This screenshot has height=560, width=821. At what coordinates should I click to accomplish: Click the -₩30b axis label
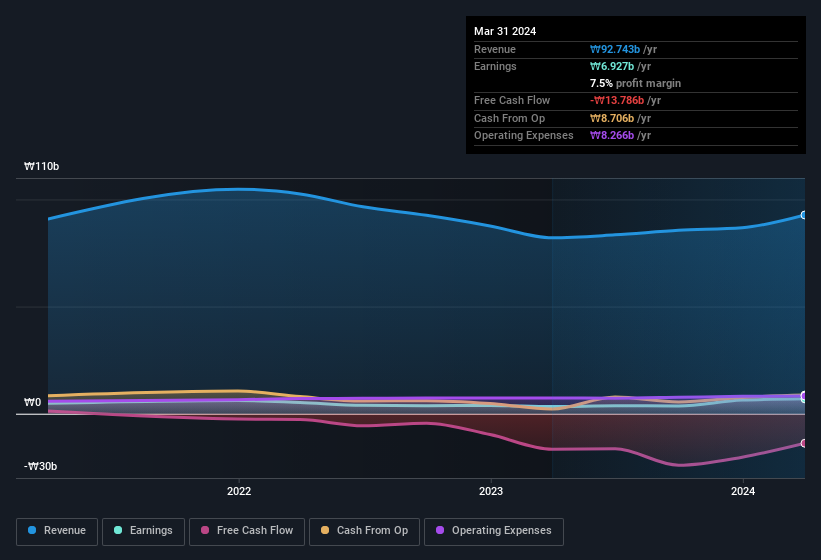pos(40,466)
